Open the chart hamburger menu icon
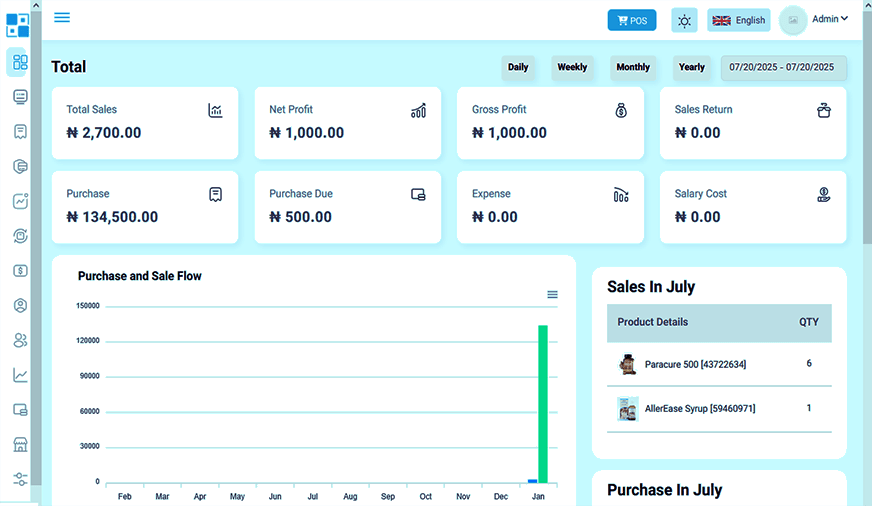This screenshot has width=872, height=506. point(552,294)
